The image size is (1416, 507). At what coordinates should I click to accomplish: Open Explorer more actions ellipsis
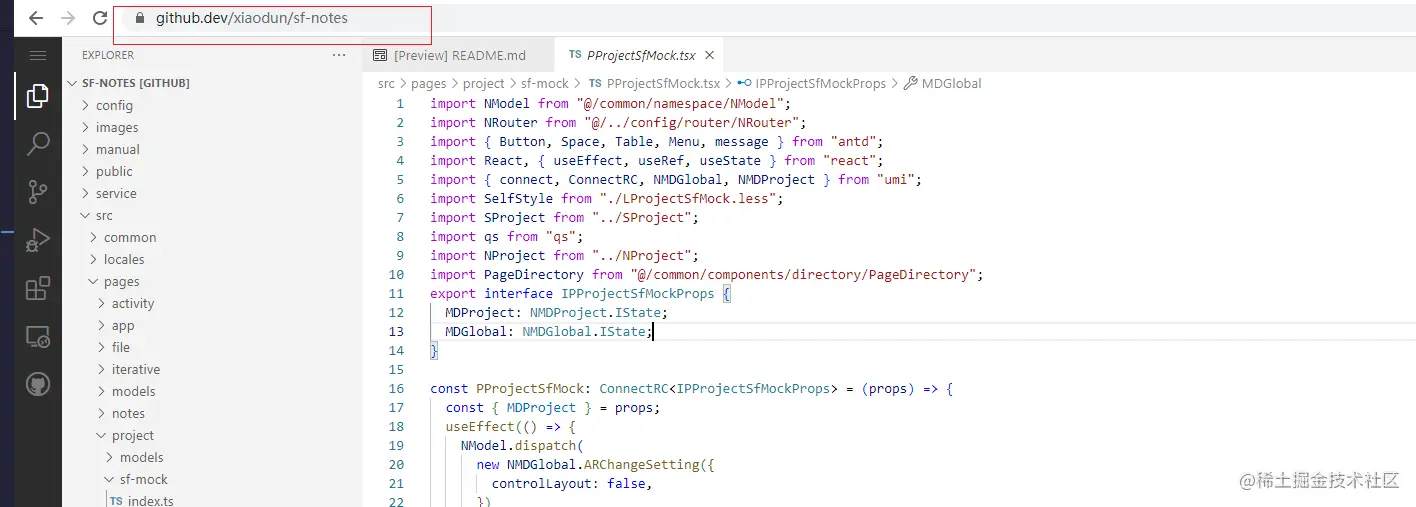[339, 55]
